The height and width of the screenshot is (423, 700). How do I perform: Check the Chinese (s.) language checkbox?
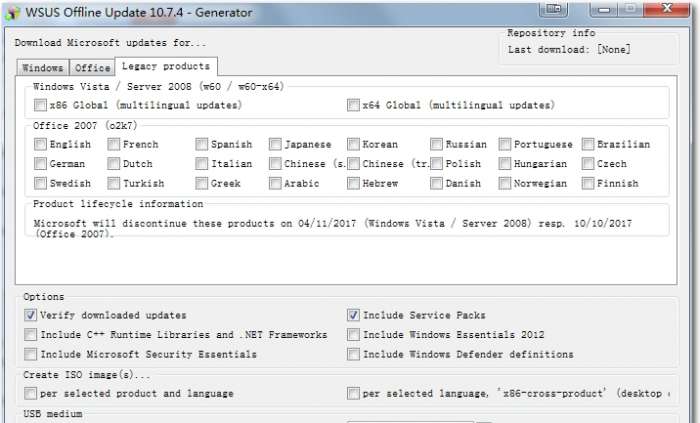[x=275, y=164]
